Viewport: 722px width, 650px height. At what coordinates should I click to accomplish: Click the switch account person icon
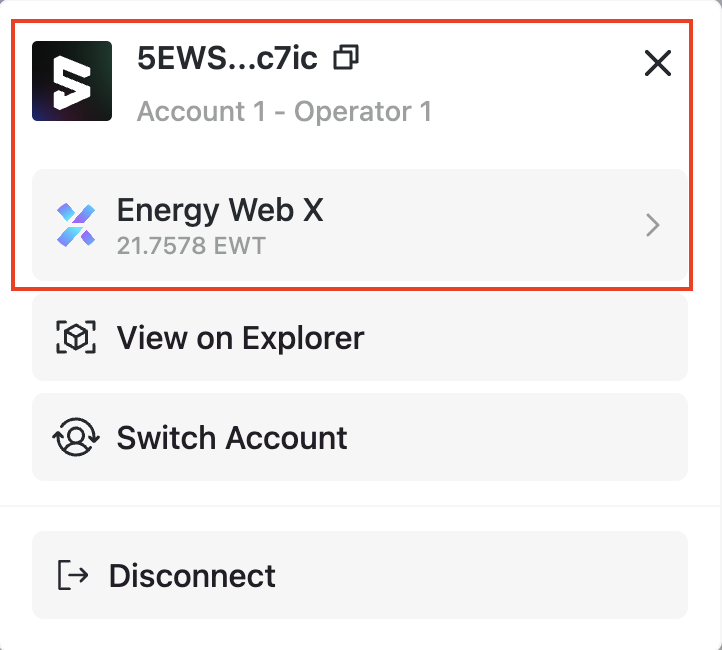coord(76,438)
